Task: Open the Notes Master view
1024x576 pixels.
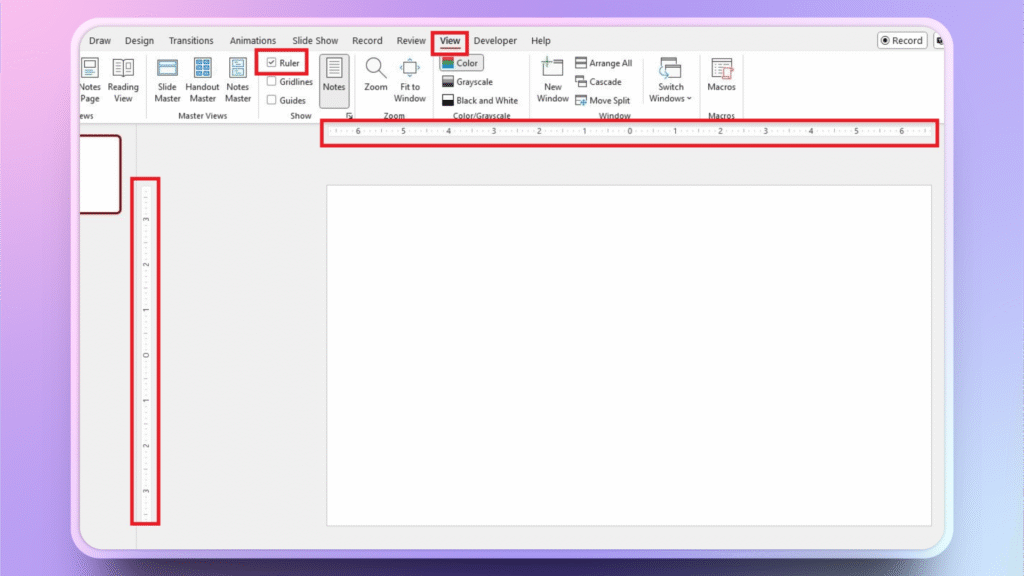Action: tap(238, 79)
